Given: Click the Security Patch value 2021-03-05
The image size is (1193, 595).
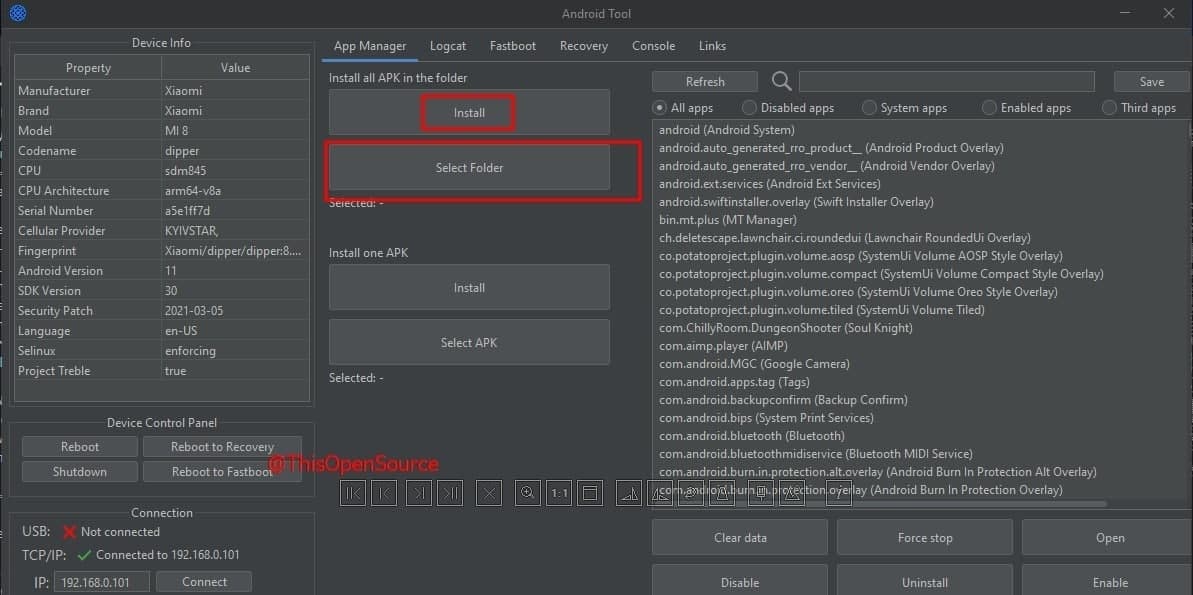Looking at the screenshot, I should [x=194, y=311].
